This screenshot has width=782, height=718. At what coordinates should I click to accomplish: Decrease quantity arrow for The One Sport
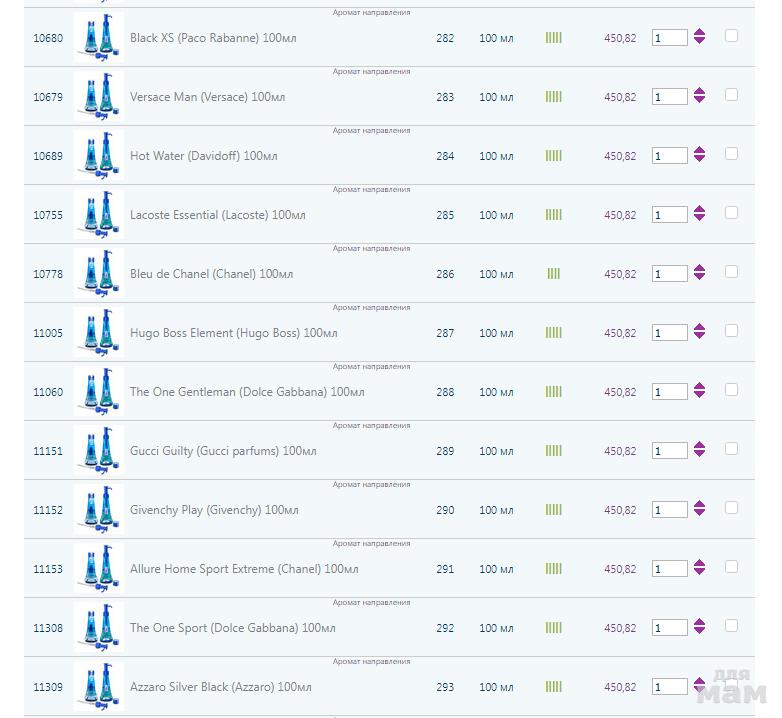coord(699,632)
